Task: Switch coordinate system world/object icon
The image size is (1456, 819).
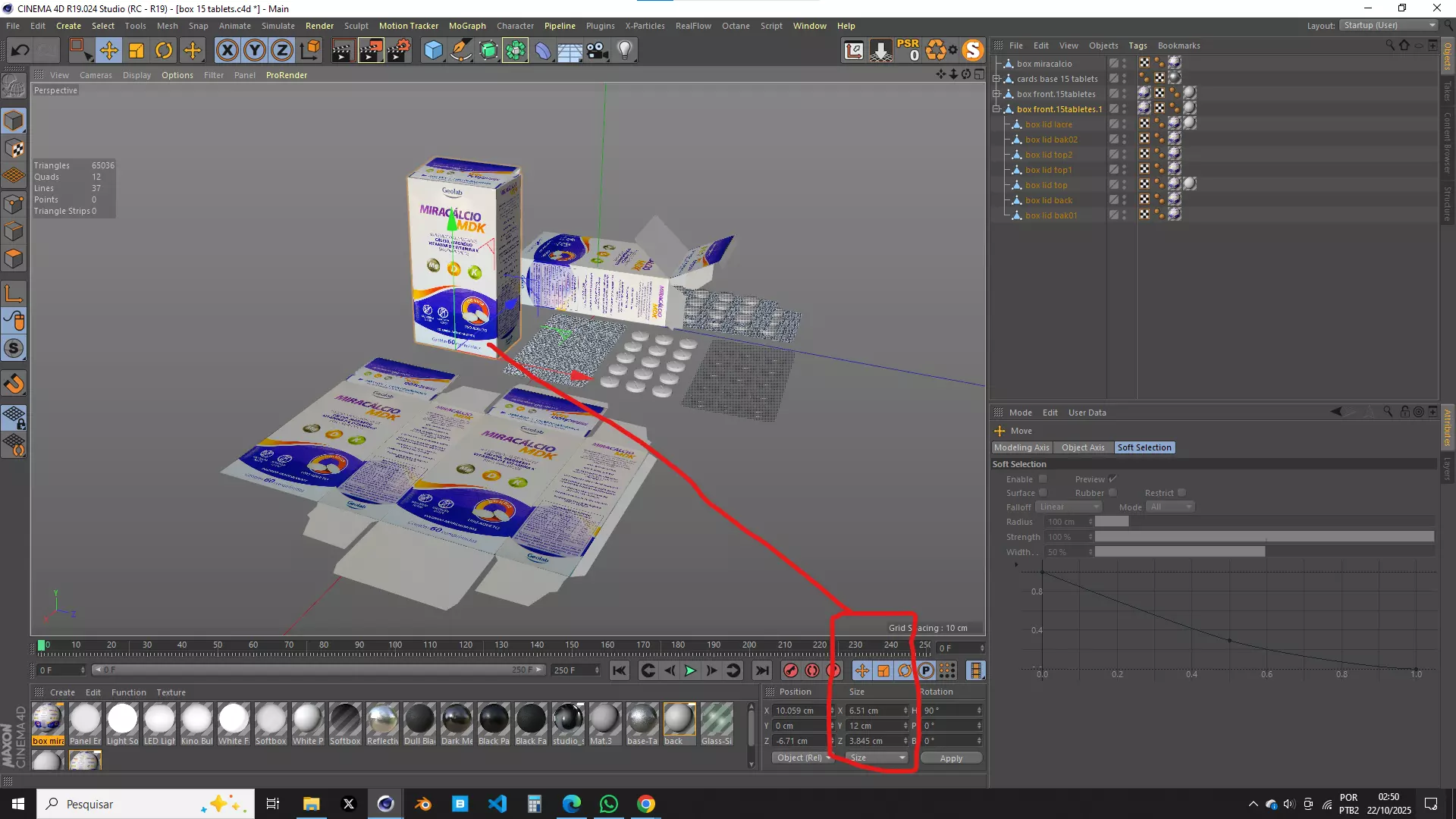Action: [x=310, y=51]
